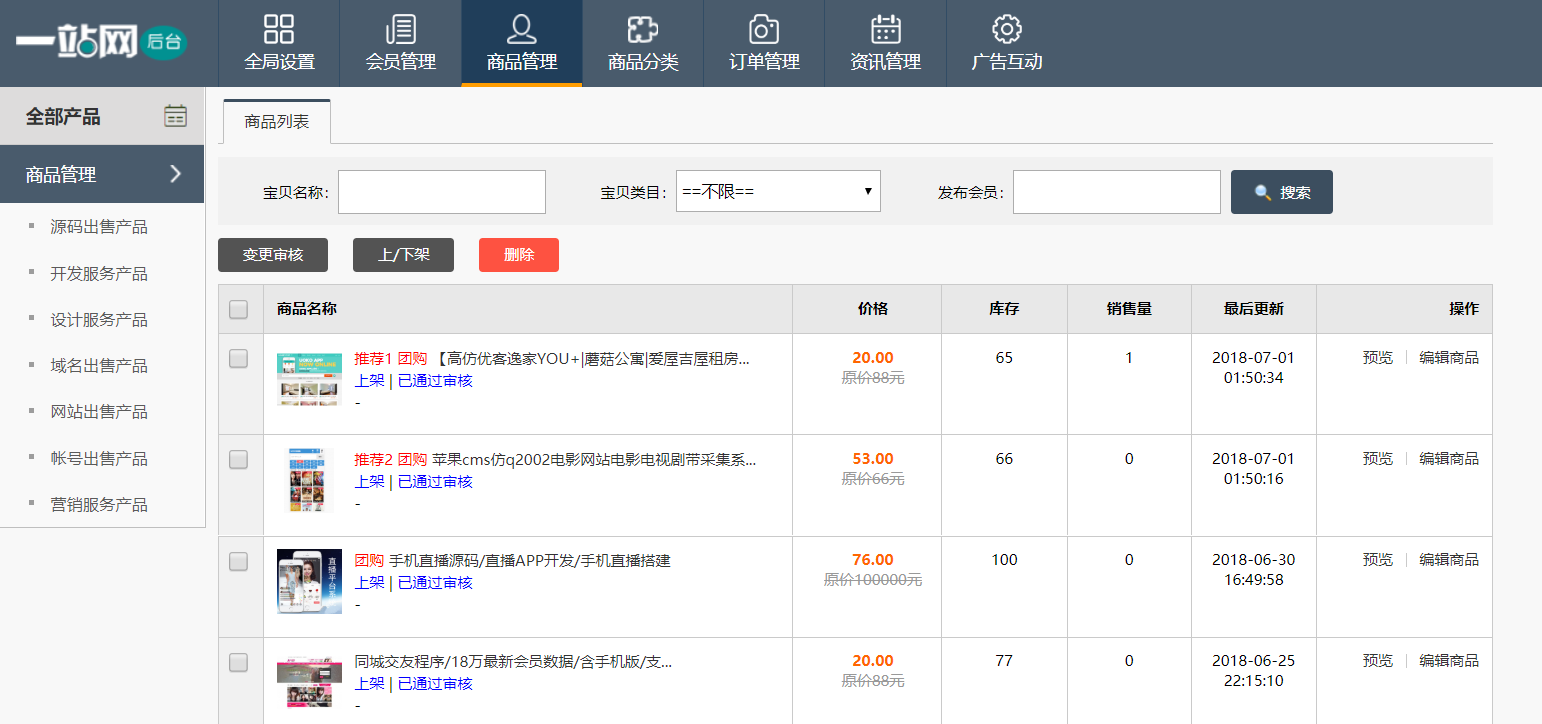Expand 商品管理 sidebar section chevron
This screenshot has width=1542, height=724.
pos(175,174)
